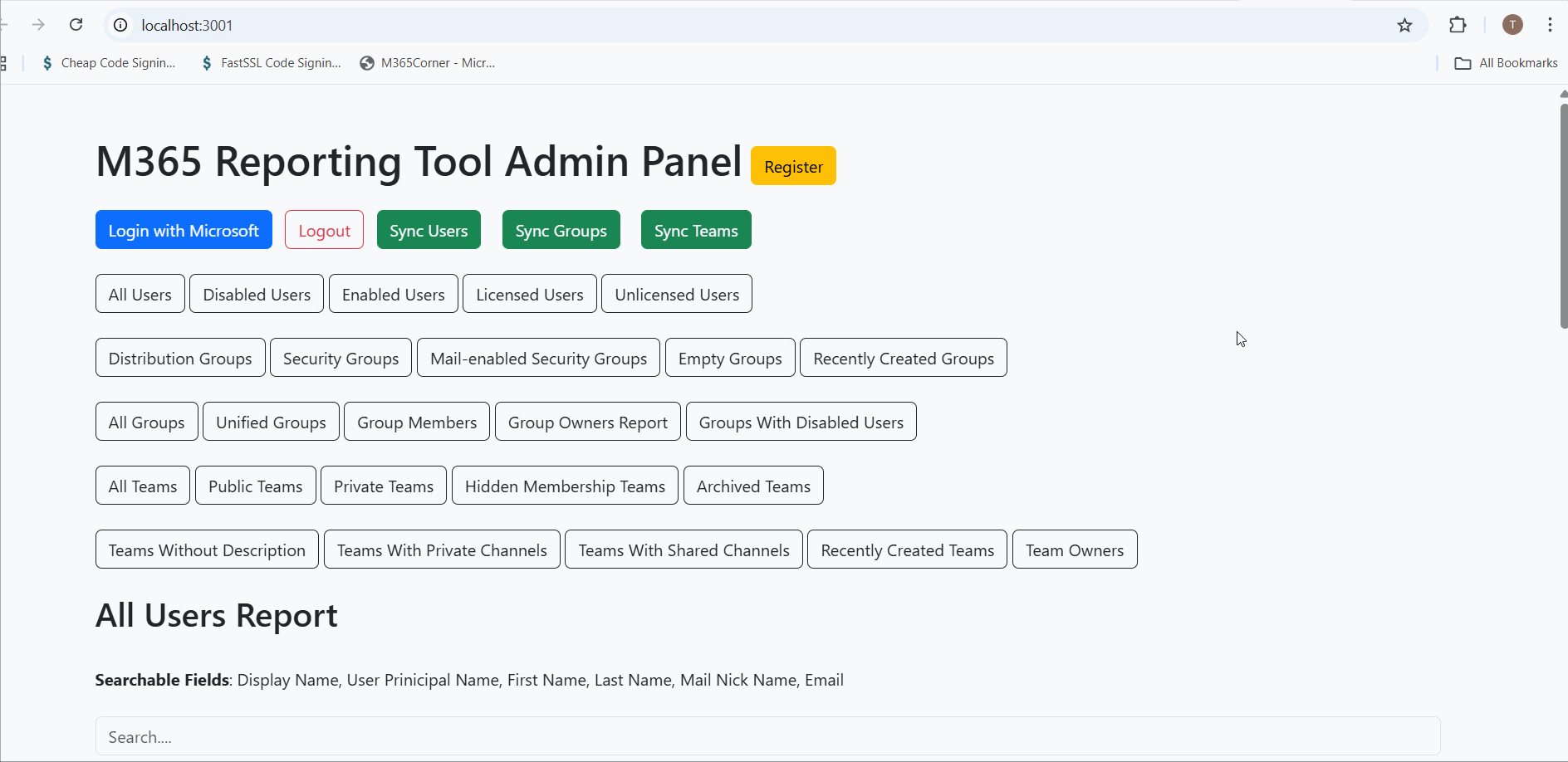The image size is (1568, 762).
Task: Start Sync Teams
Action: click(x=695, y=230)
